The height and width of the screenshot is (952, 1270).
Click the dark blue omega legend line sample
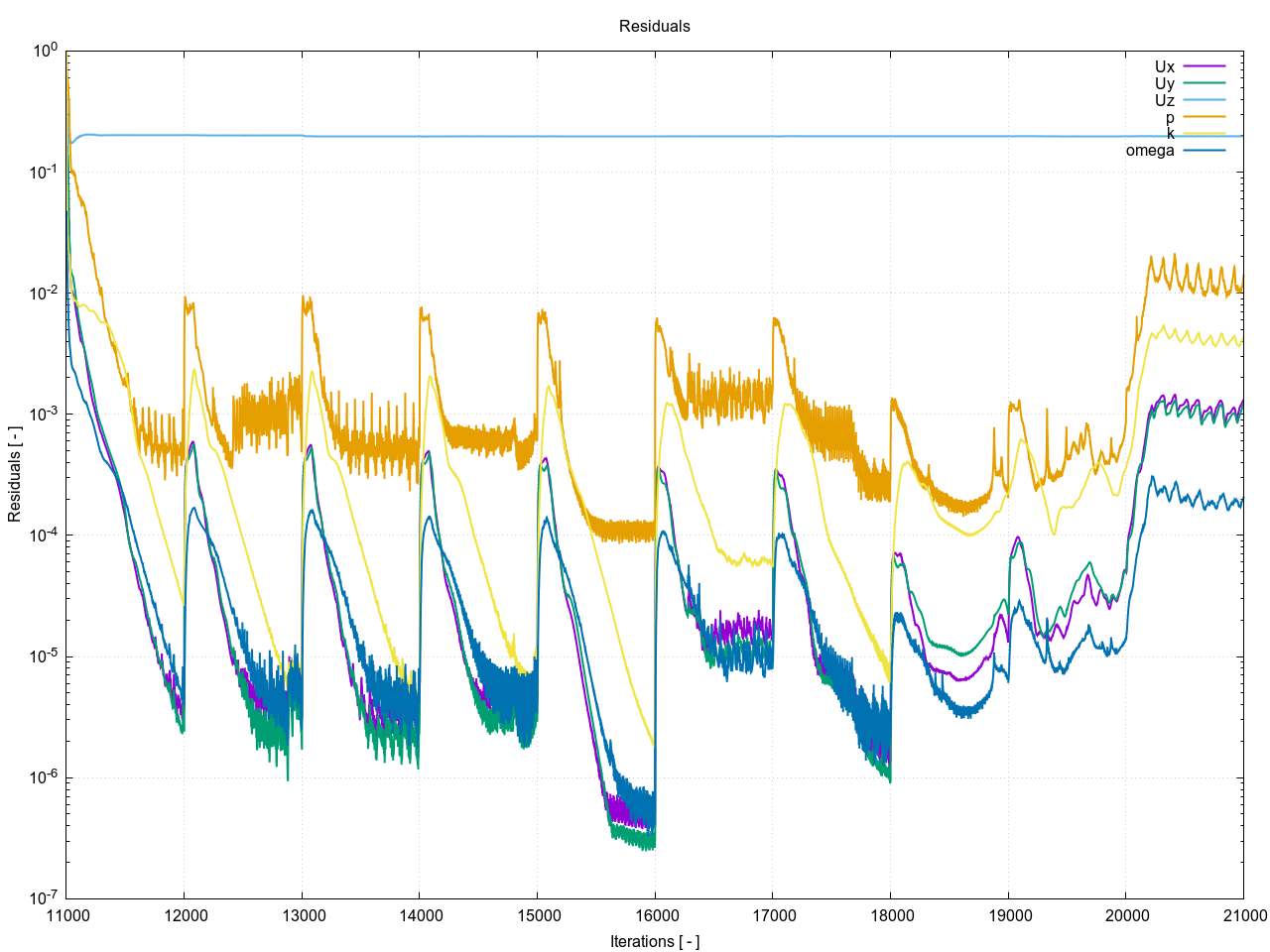[x=1205, y=151]
